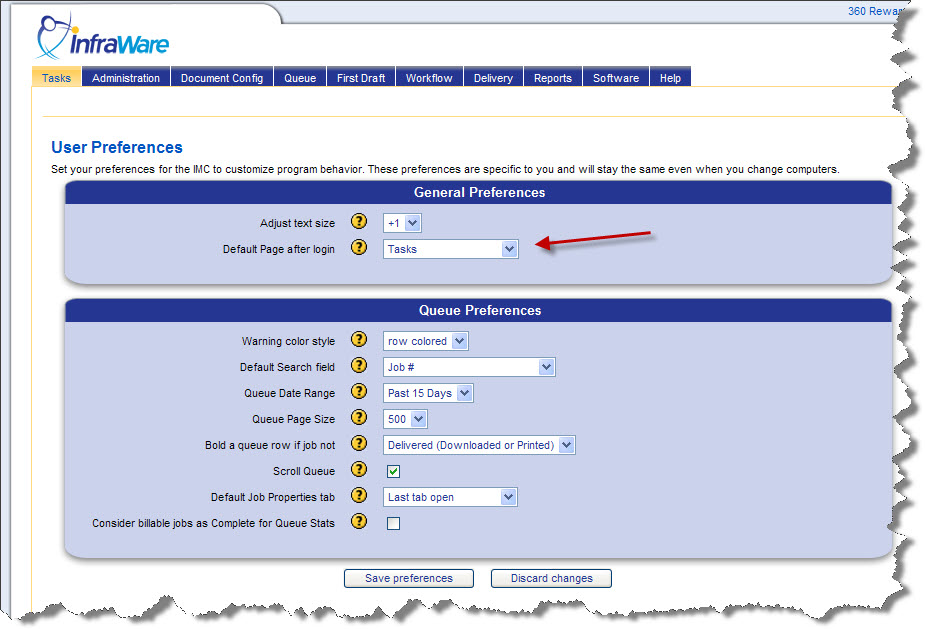Click help icon beside Adjust text size
Viewport: 925px width, 629px height.
359,222
